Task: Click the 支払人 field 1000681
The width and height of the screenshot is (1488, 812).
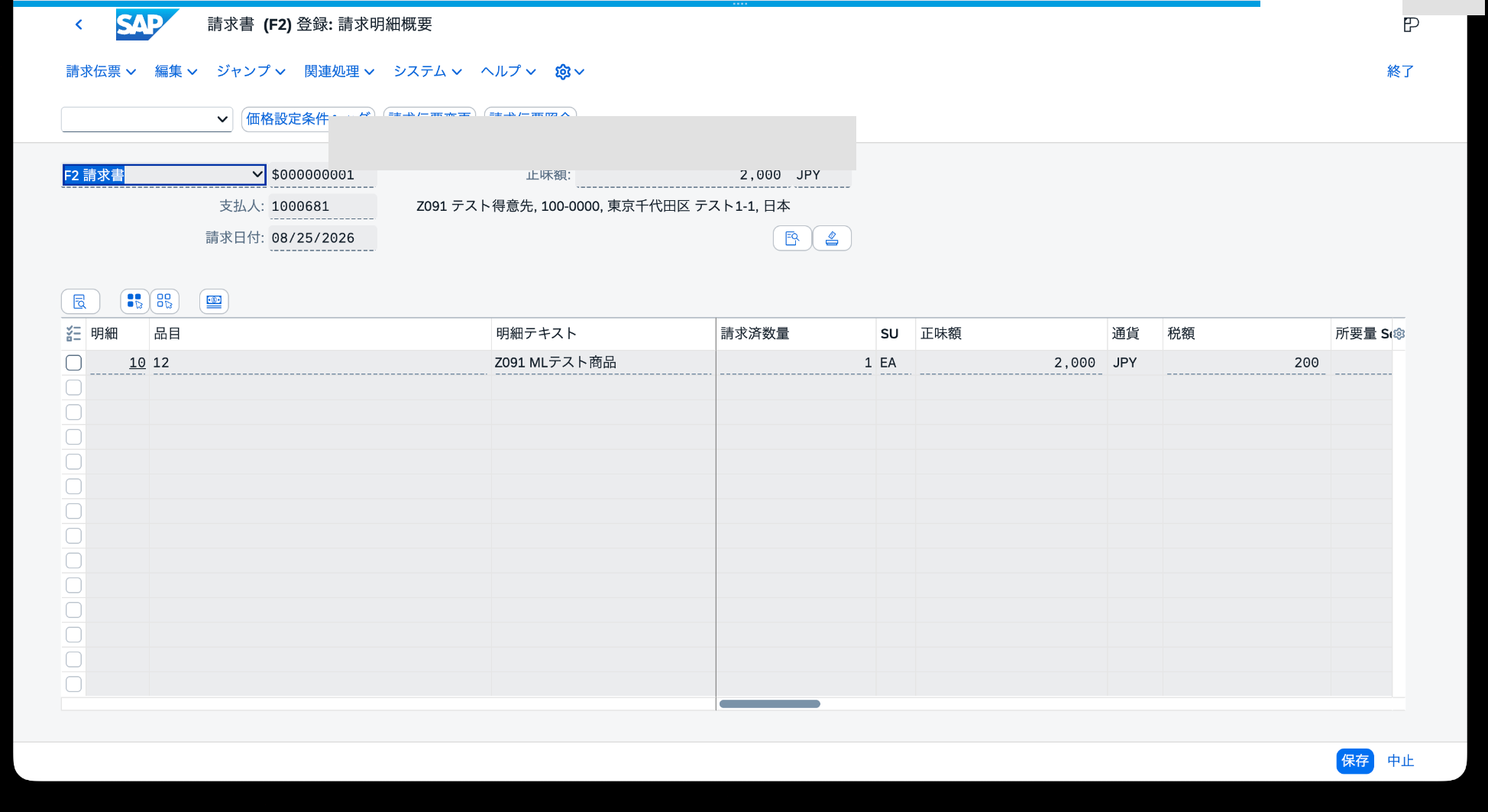Action: pyautogui.click(x=322, y=206)
